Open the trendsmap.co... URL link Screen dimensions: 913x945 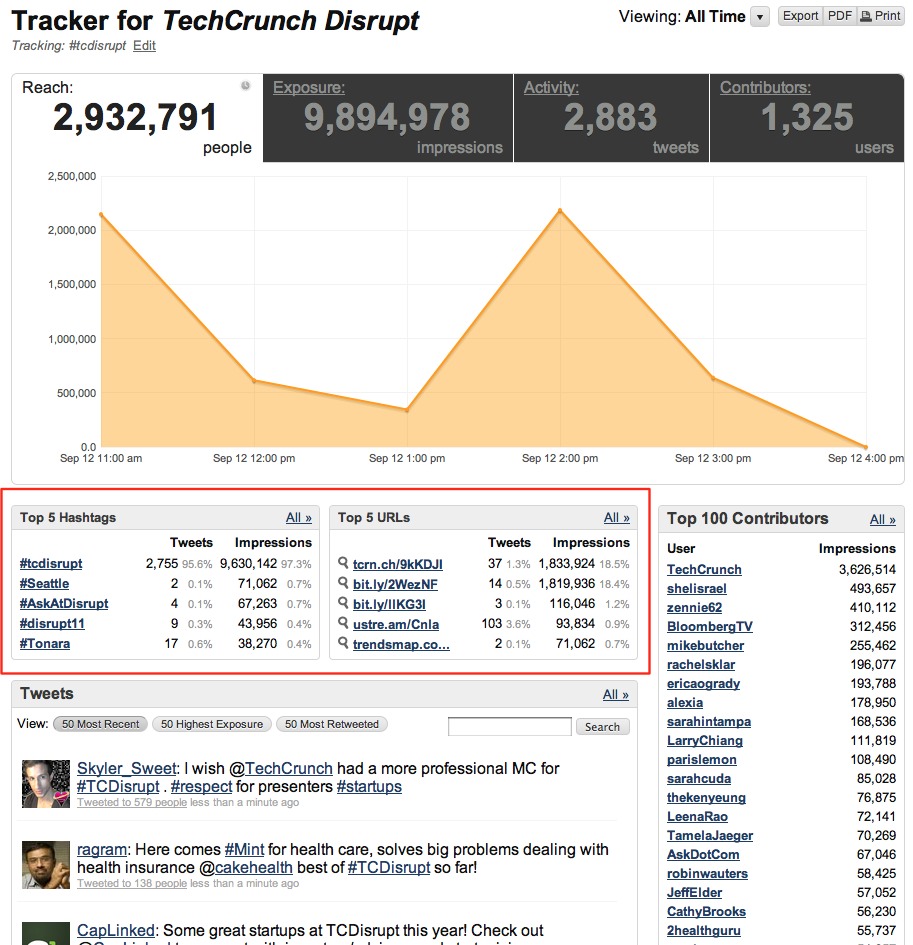[x=401, y=644]
